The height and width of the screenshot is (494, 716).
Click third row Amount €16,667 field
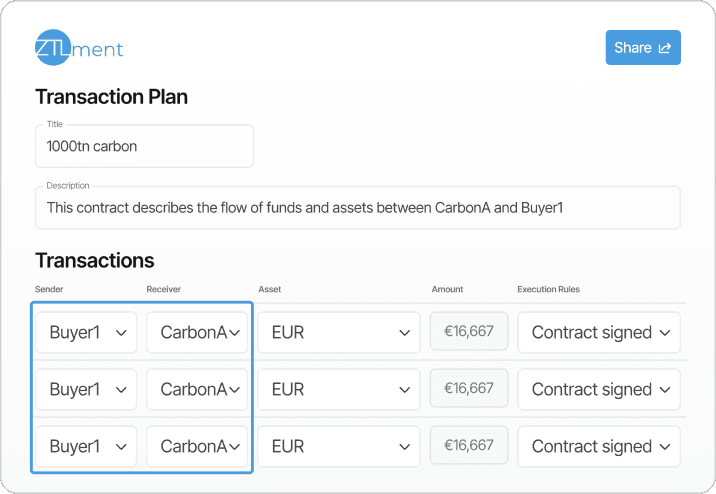pyautogui.click(x=469, y=444)
